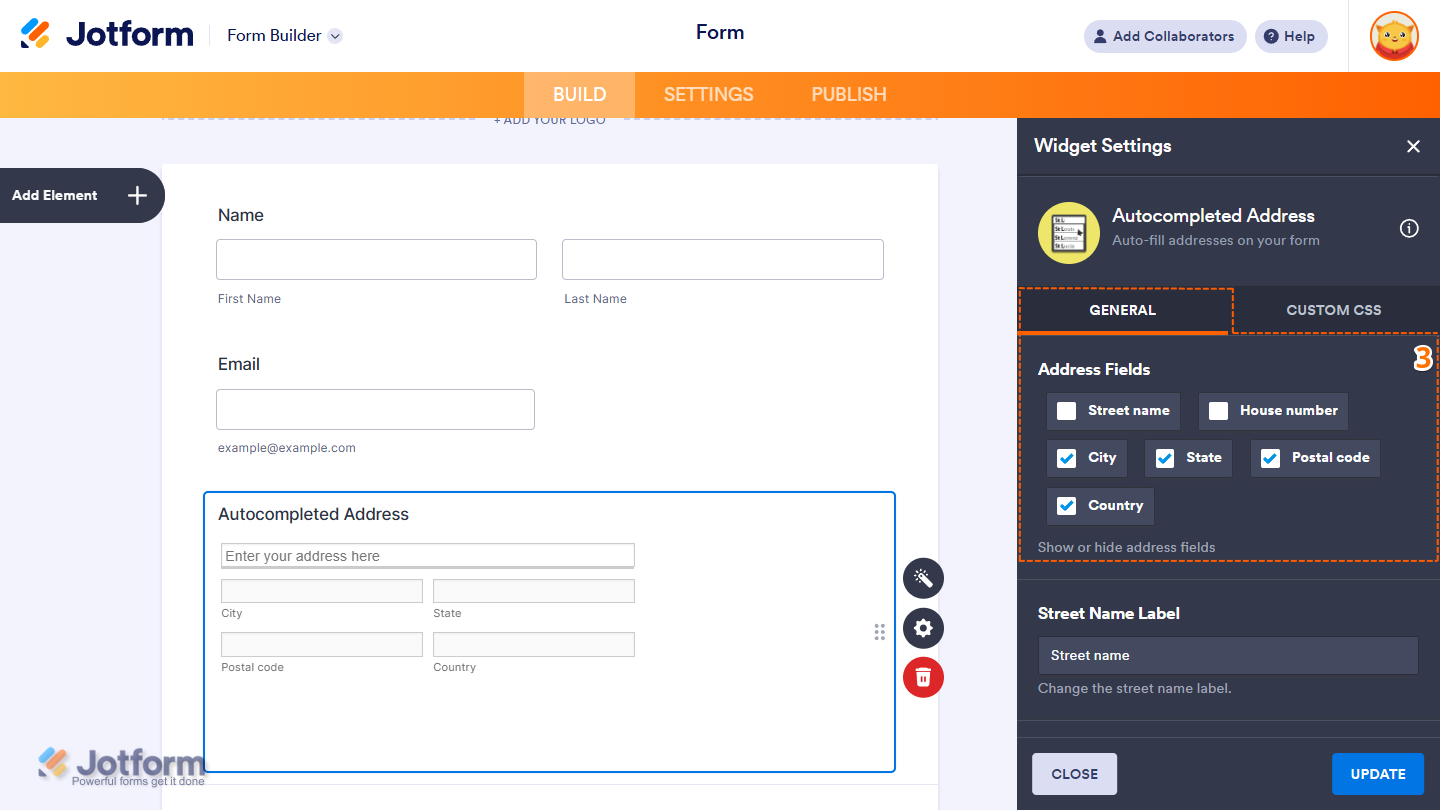Image resolution: width=1440 pixels, height=810 pixels.
Task: Uncheck the State checkbox
Action: (1165, 458)
